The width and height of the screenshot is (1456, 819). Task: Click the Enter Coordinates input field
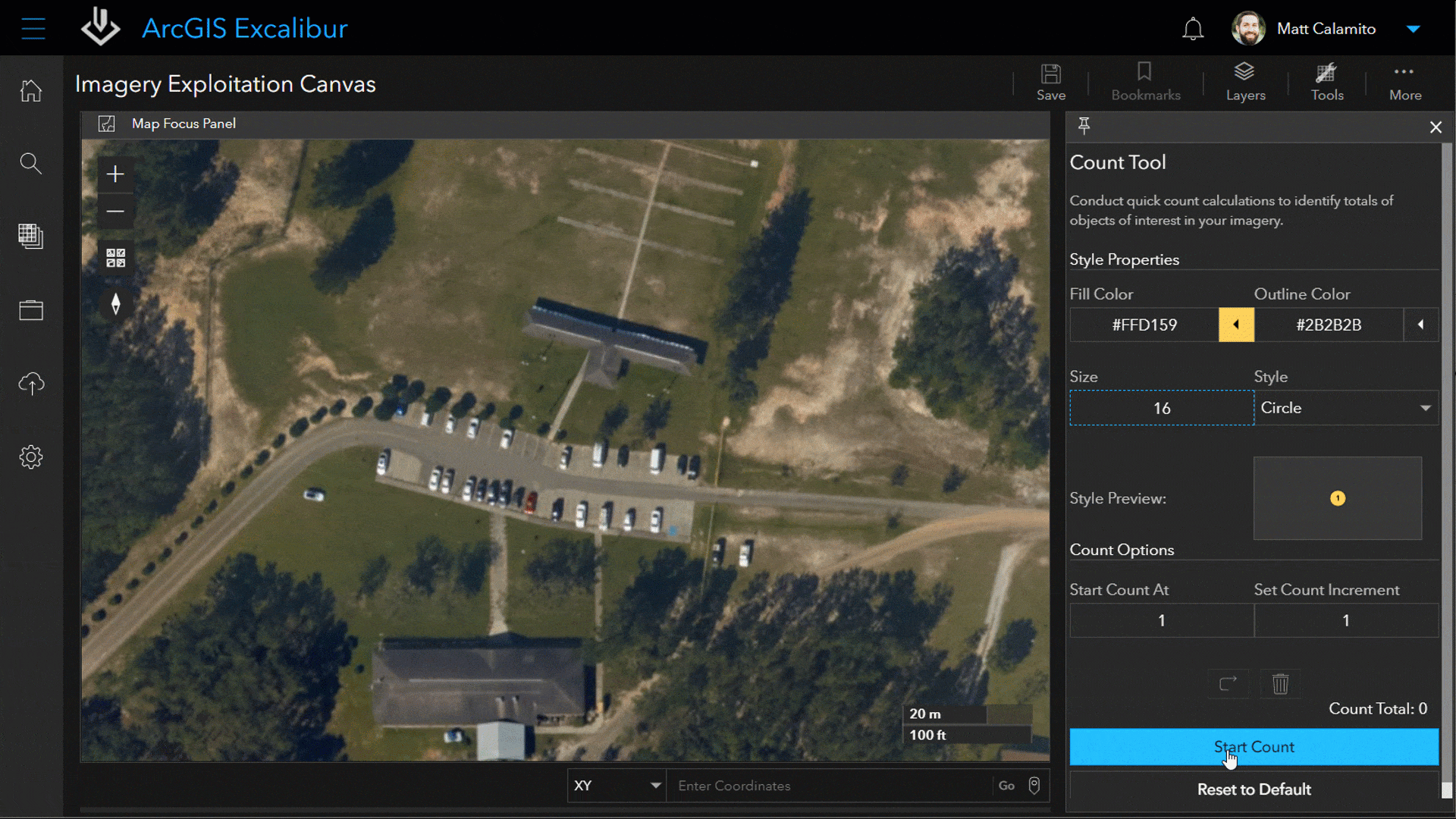coord(830,786)
